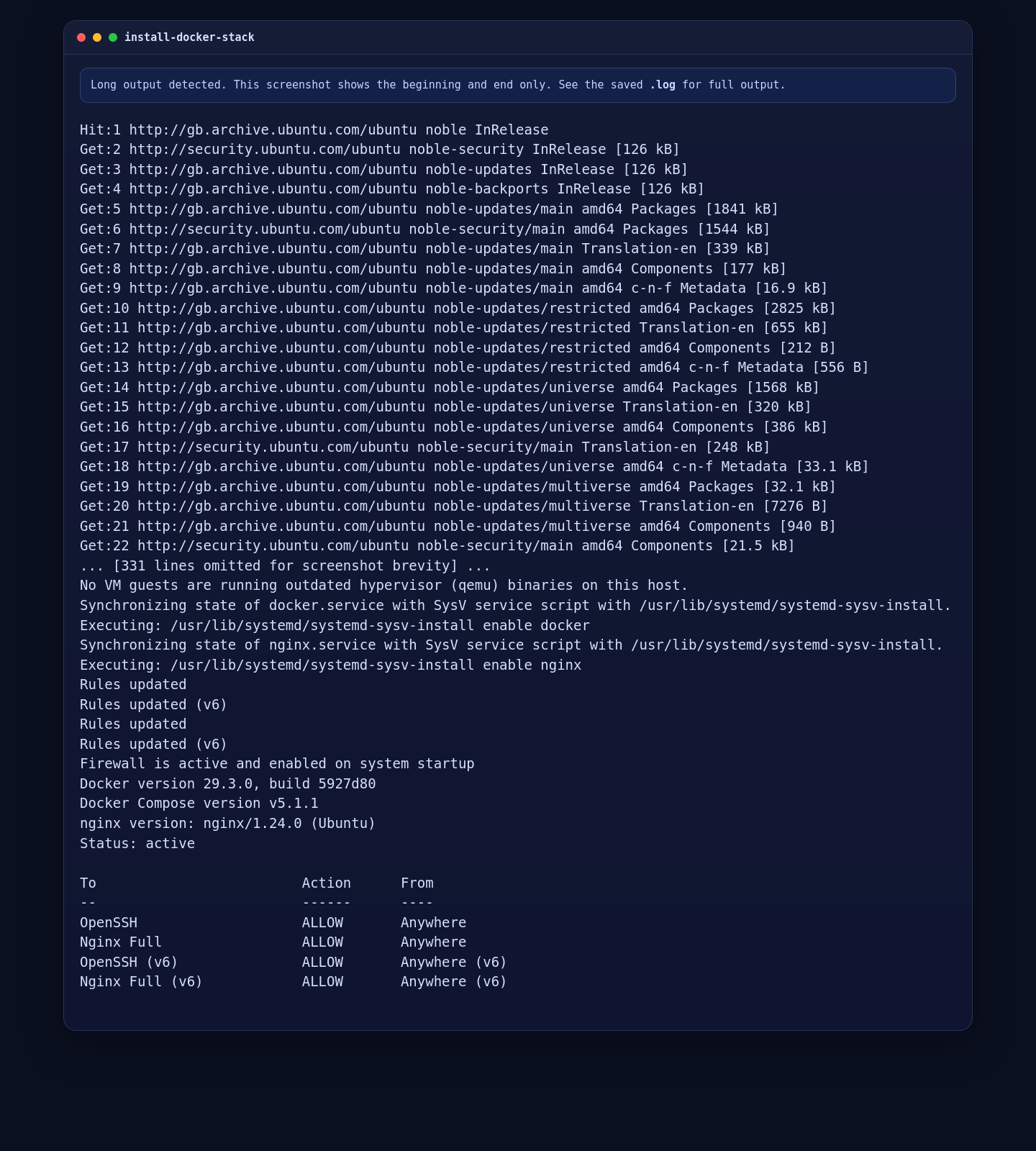
Task: Click the 'Status: active' line
Action: (x=137, y=844)
